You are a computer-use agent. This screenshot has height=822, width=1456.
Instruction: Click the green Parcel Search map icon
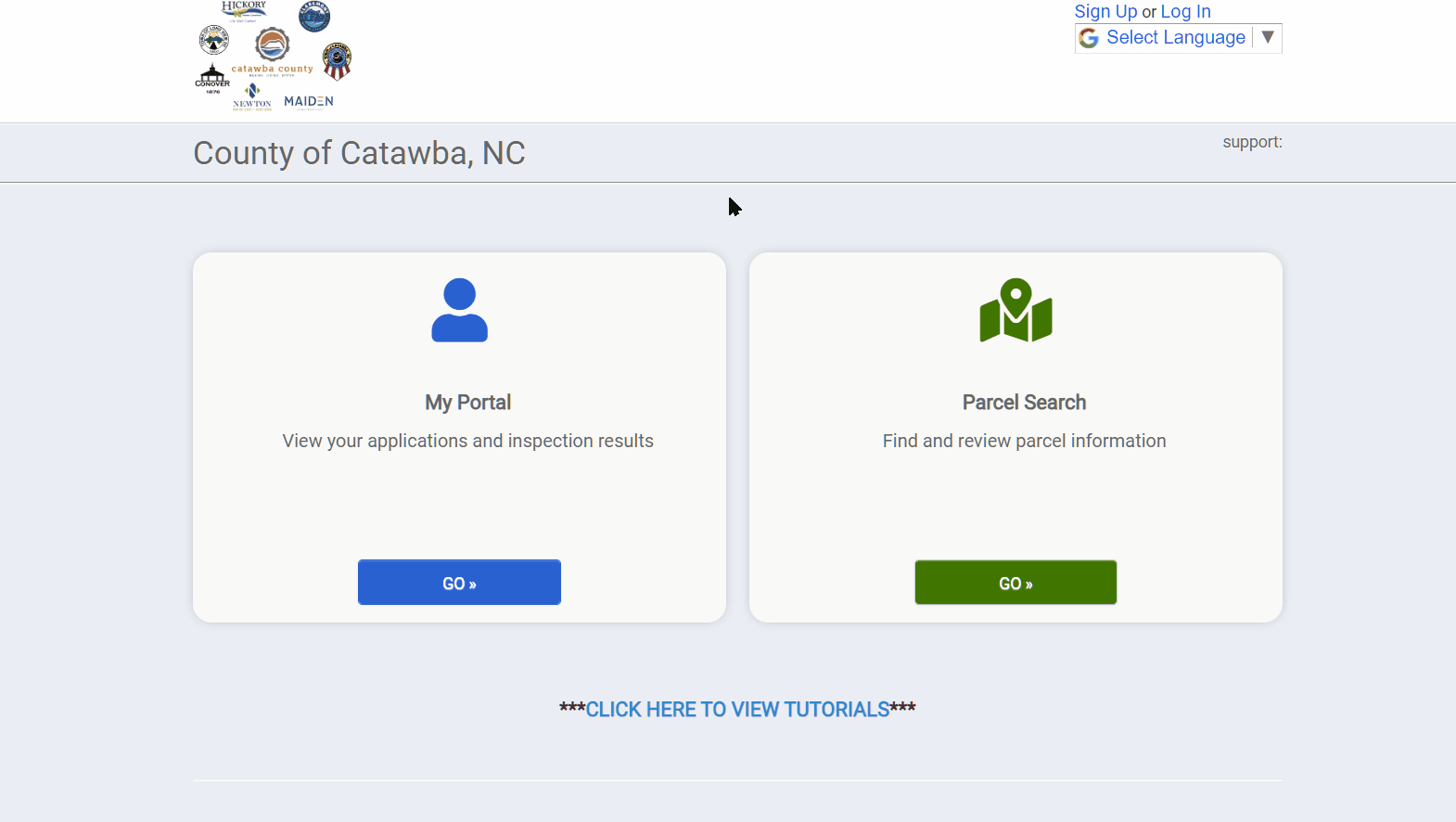[x=1015, y=310]
